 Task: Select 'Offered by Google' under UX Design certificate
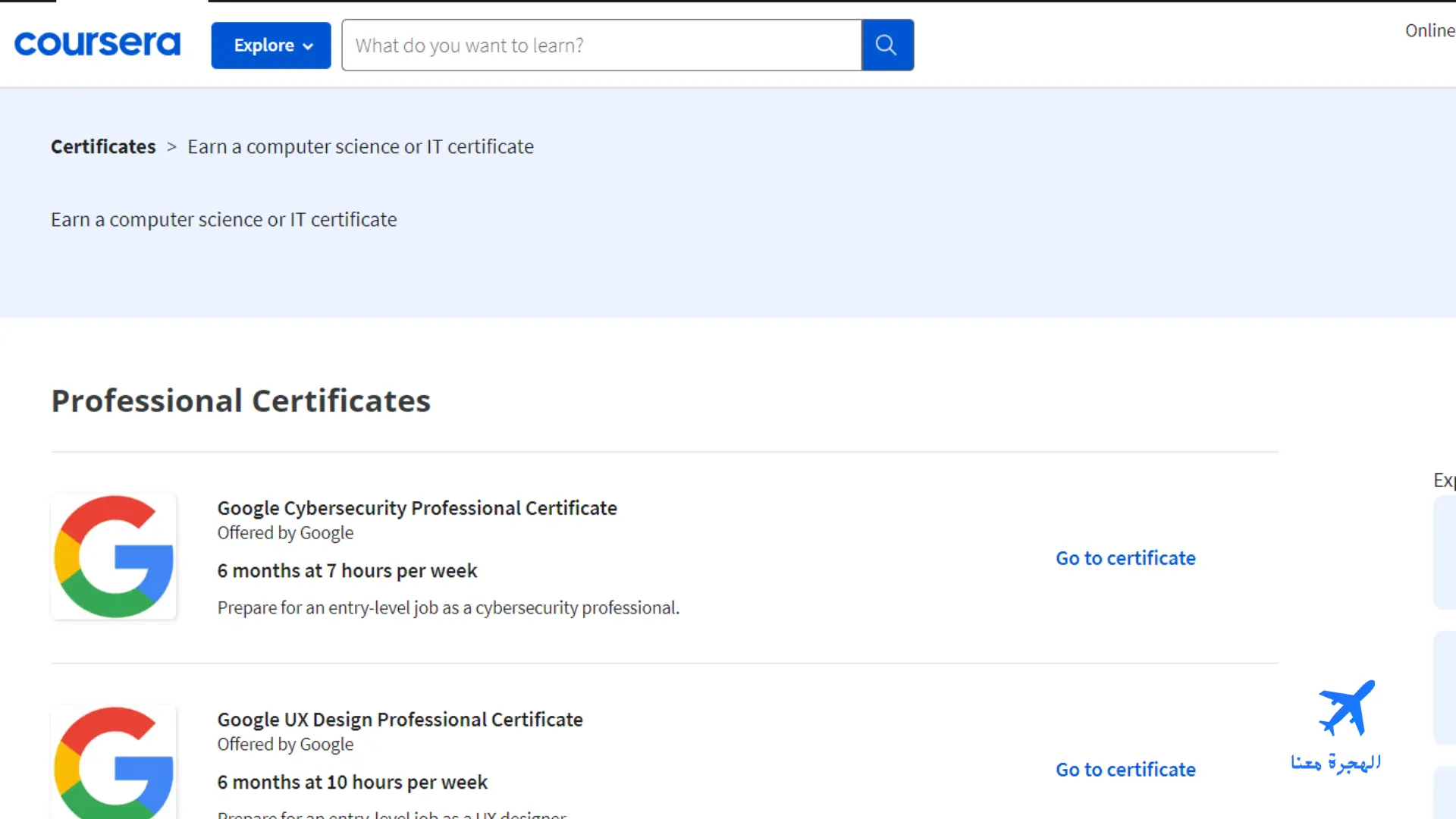[x=285, y=745]
